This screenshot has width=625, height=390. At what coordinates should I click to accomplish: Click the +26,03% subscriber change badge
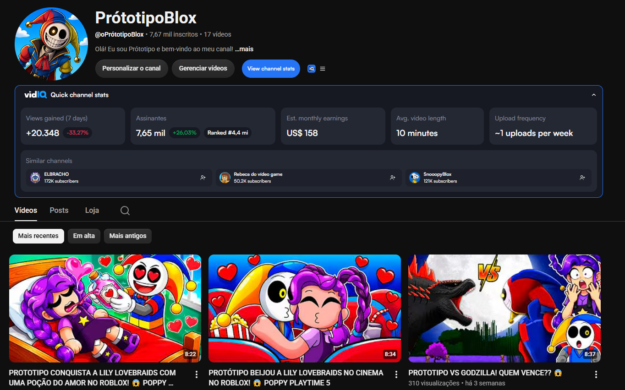tap(185, 133)
